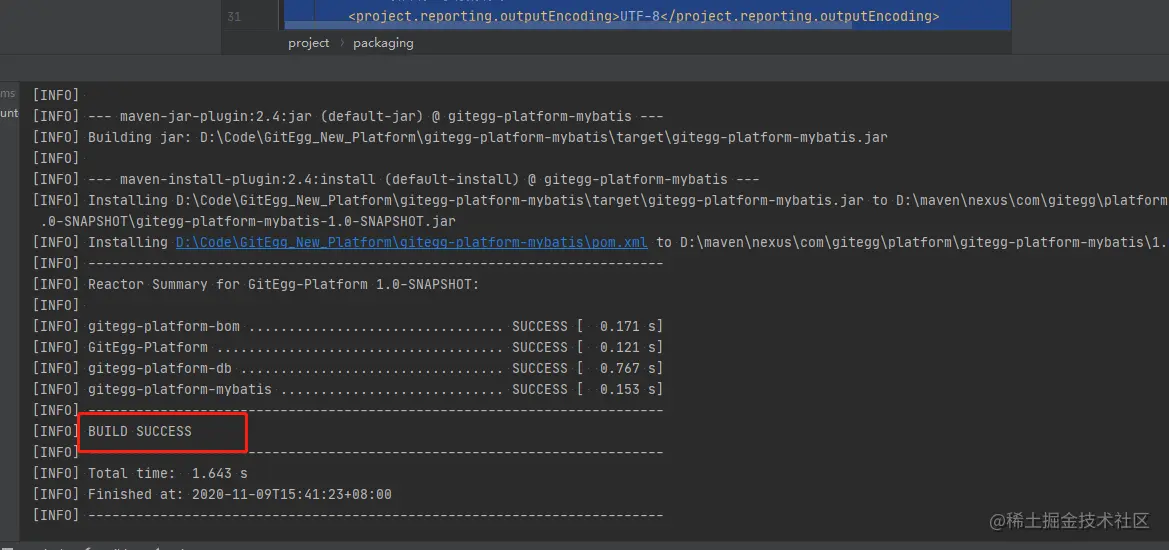This screenshot has height=550, width=1169.
Task: Click the Finished at timestamp line
Action: (240, 494)
